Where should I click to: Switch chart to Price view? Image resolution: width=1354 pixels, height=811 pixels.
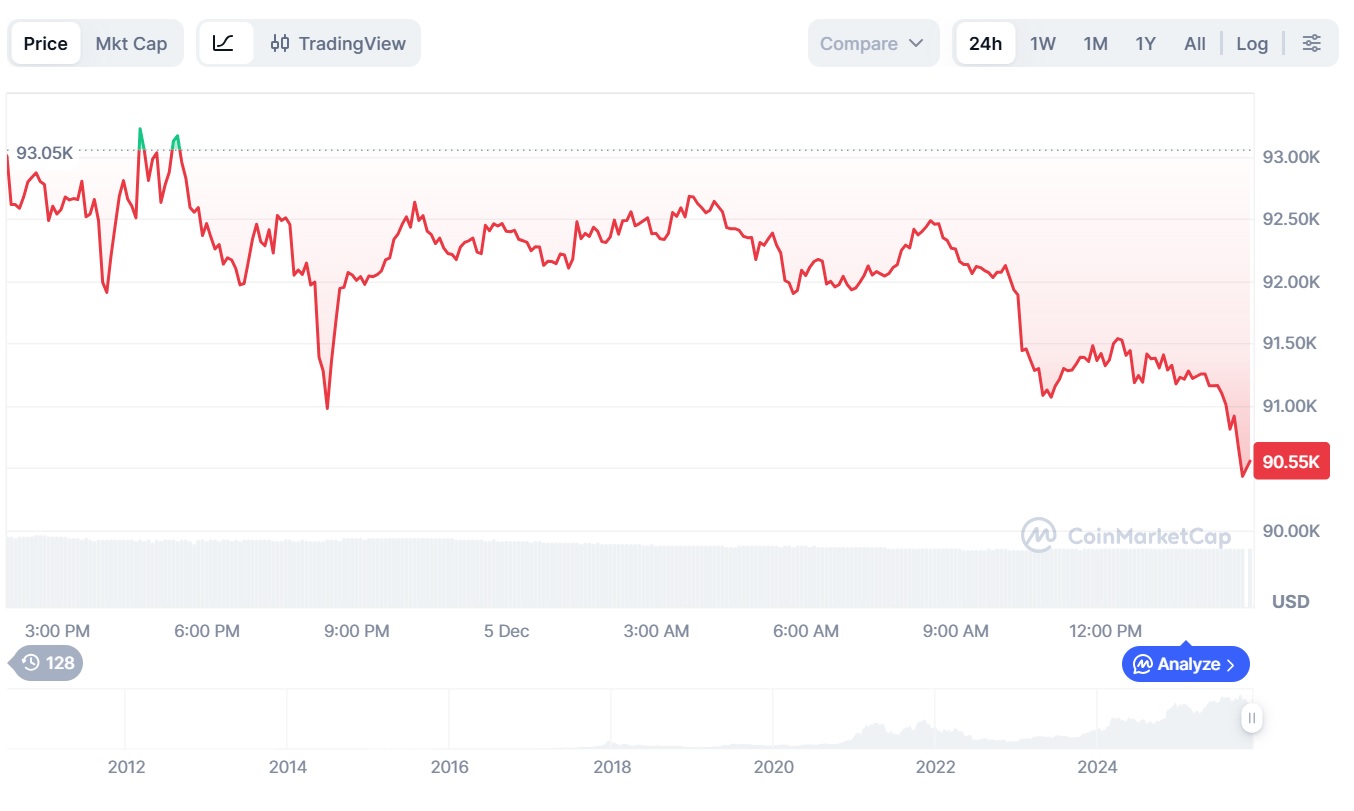tap(46, 43)
